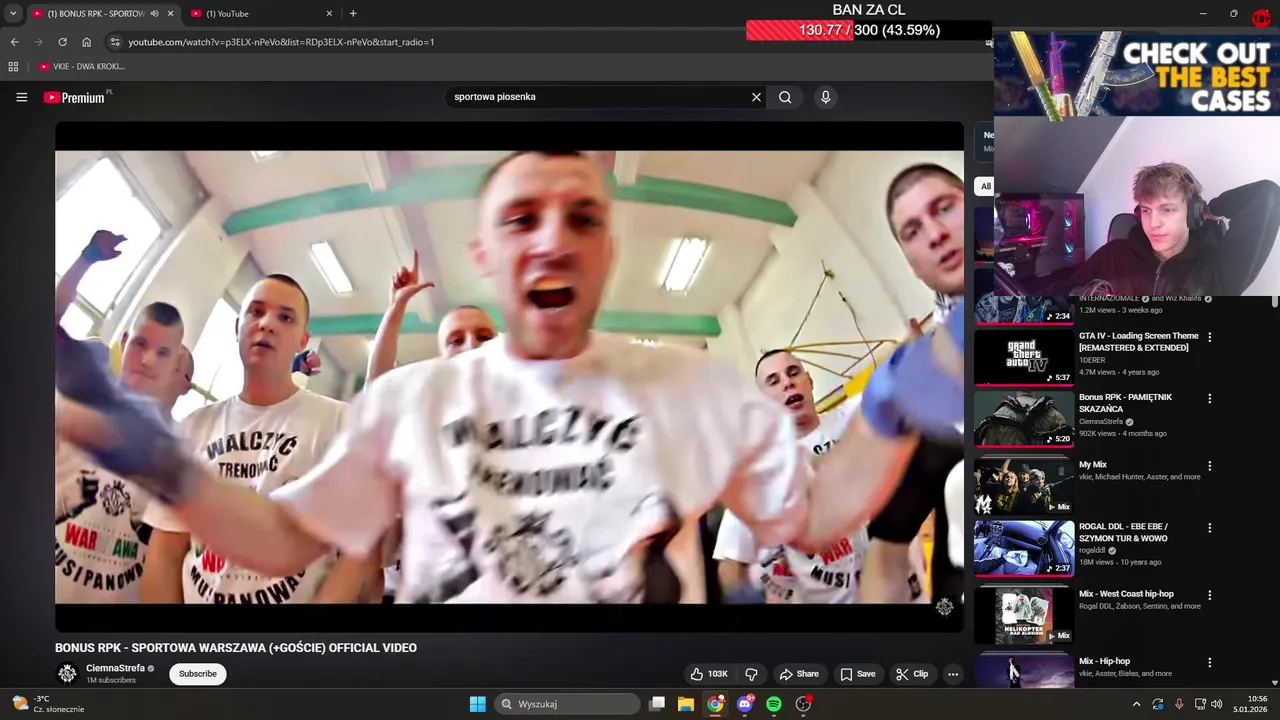Open the taskbar volume speaker control
The height and width of the screenshot is (720, 1280).
[x=1217, y=704]
